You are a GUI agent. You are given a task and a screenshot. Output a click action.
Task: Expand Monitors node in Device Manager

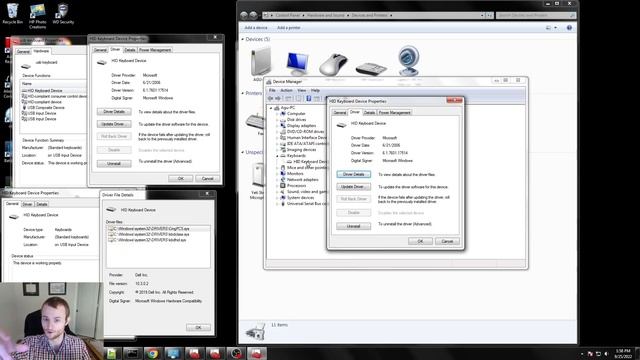(277, 174)
